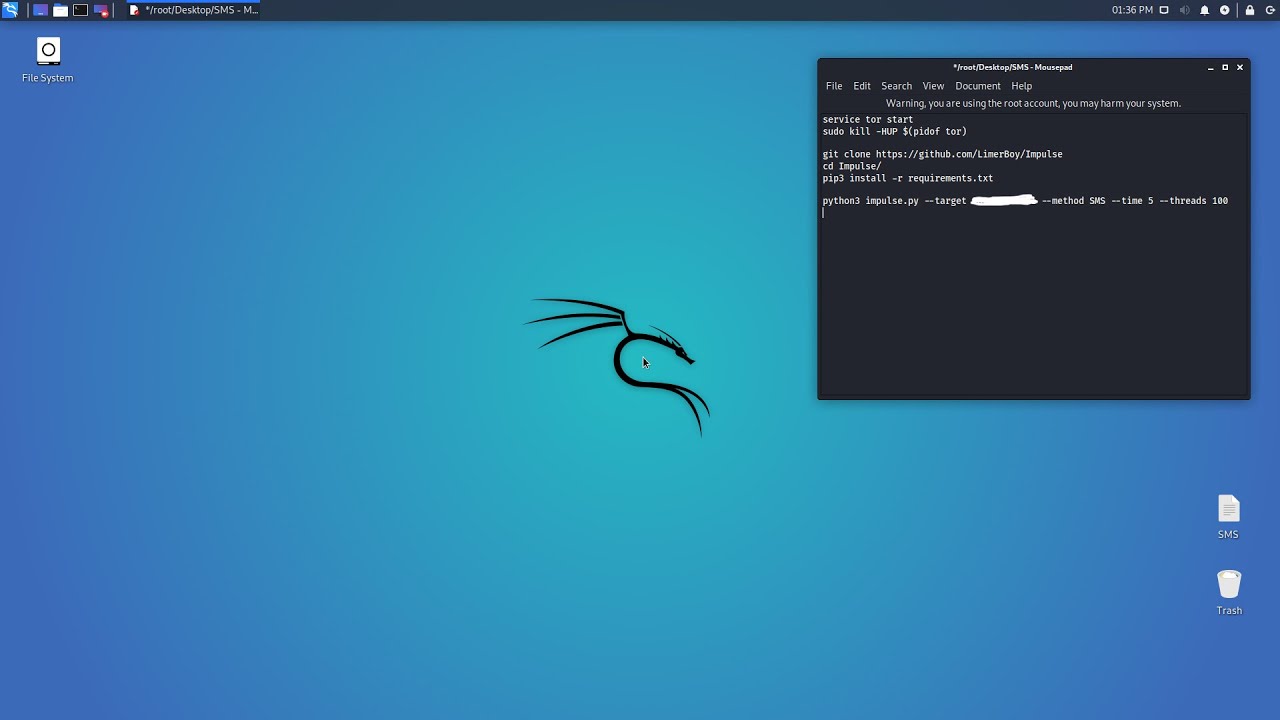Click the panel launcher with red badge

[101, 10]
